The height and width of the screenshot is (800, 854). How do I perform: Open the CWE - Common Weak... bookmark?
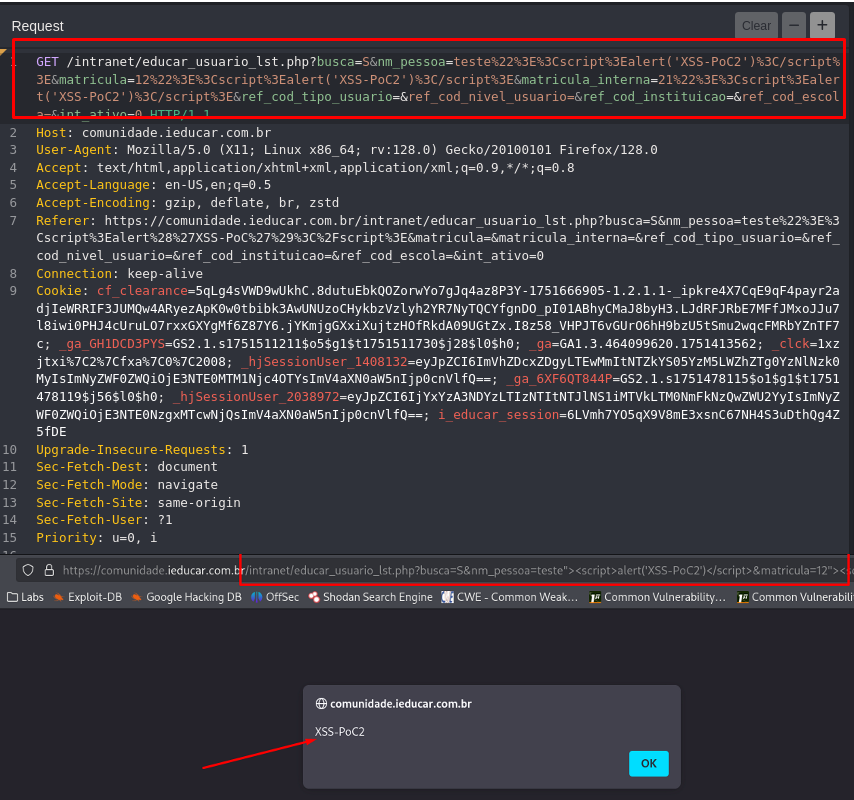(x=510, y=597)
